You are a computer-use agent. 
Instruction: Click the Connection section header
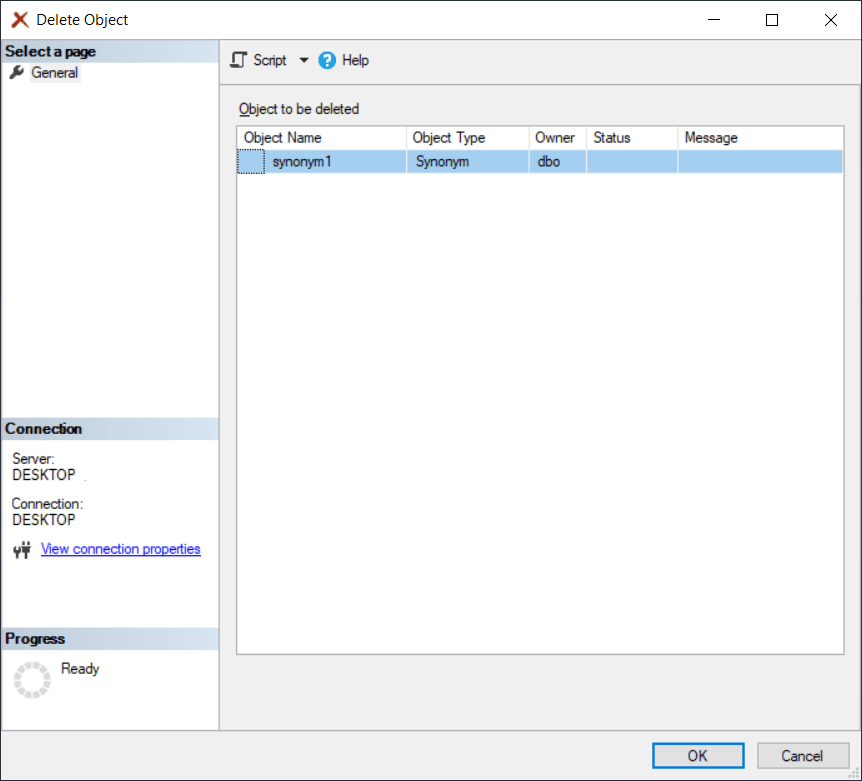pos(110,429)
